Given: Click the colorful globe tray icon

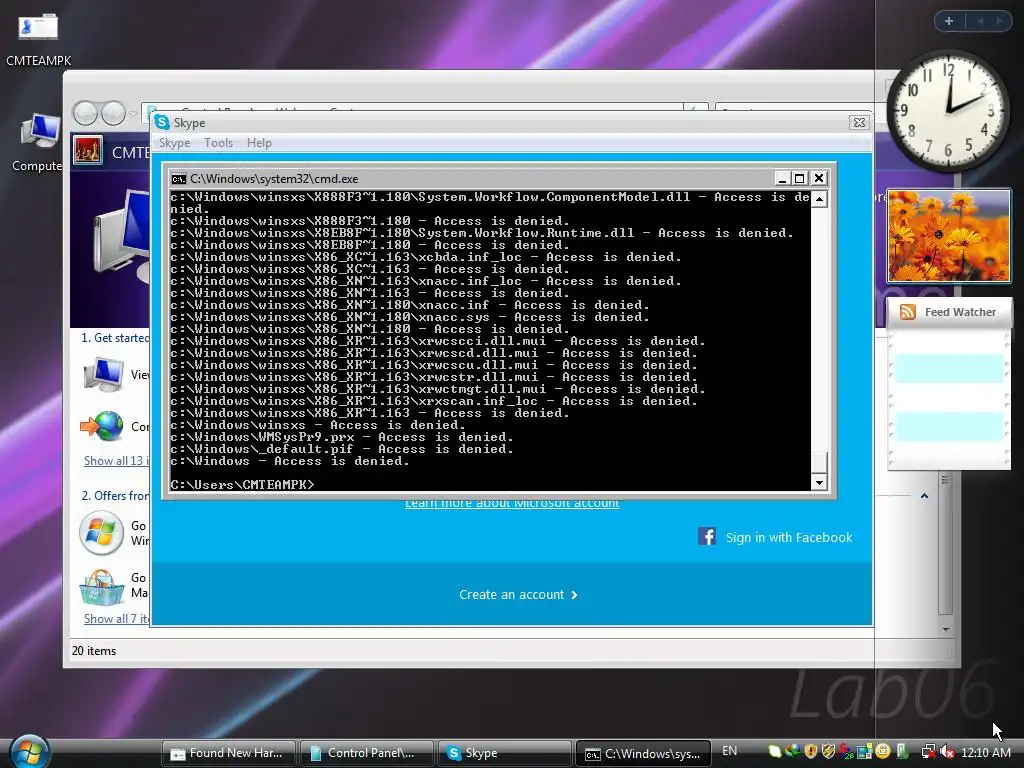Looking at the screenshot, I should (x=792, y=752).
